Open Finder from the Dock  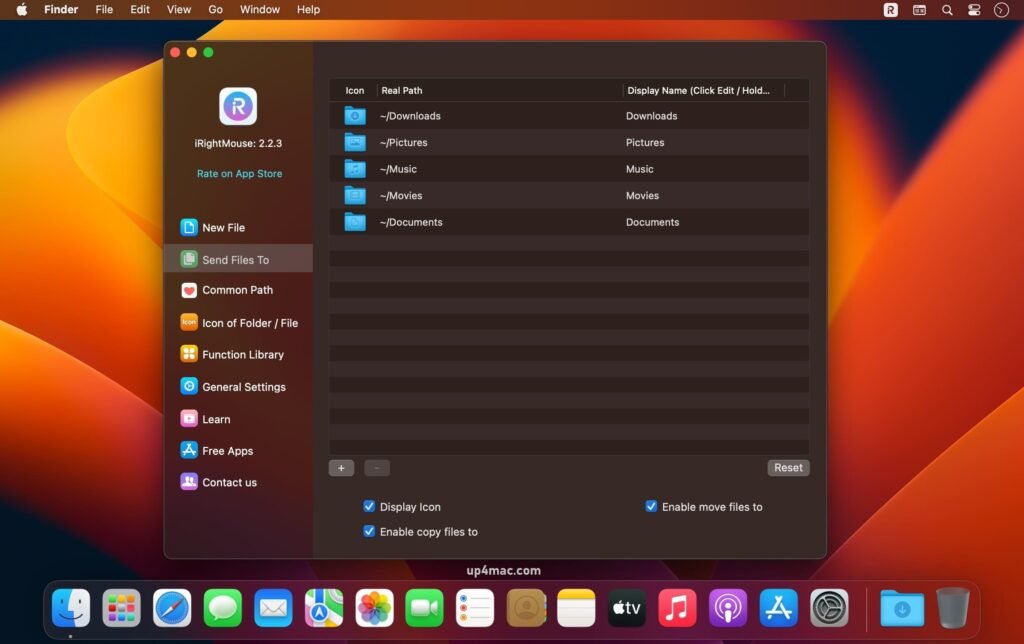coord(70,607)
